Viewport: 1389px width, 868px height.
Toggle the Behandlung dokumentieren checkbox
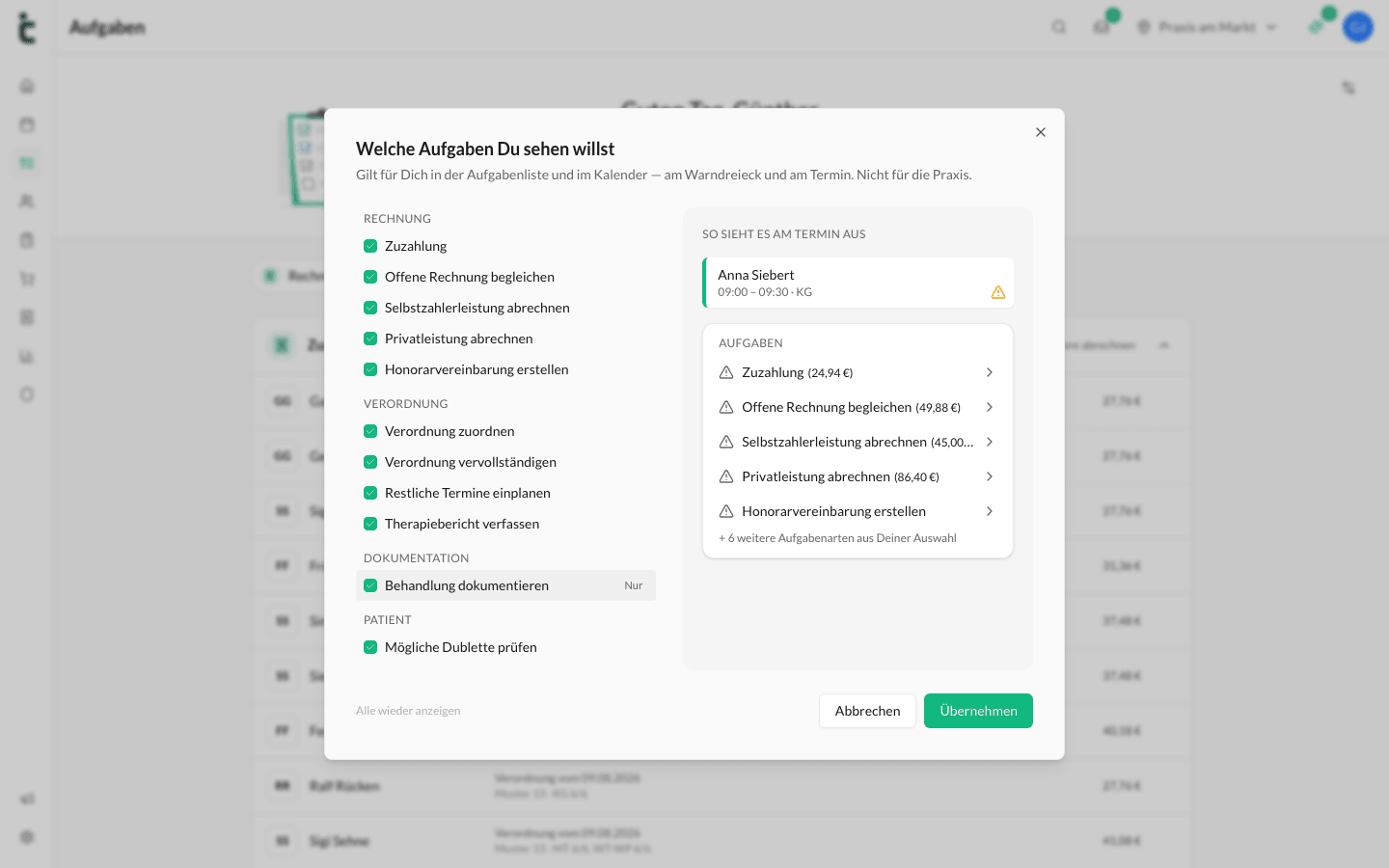[x=370, y=585]
